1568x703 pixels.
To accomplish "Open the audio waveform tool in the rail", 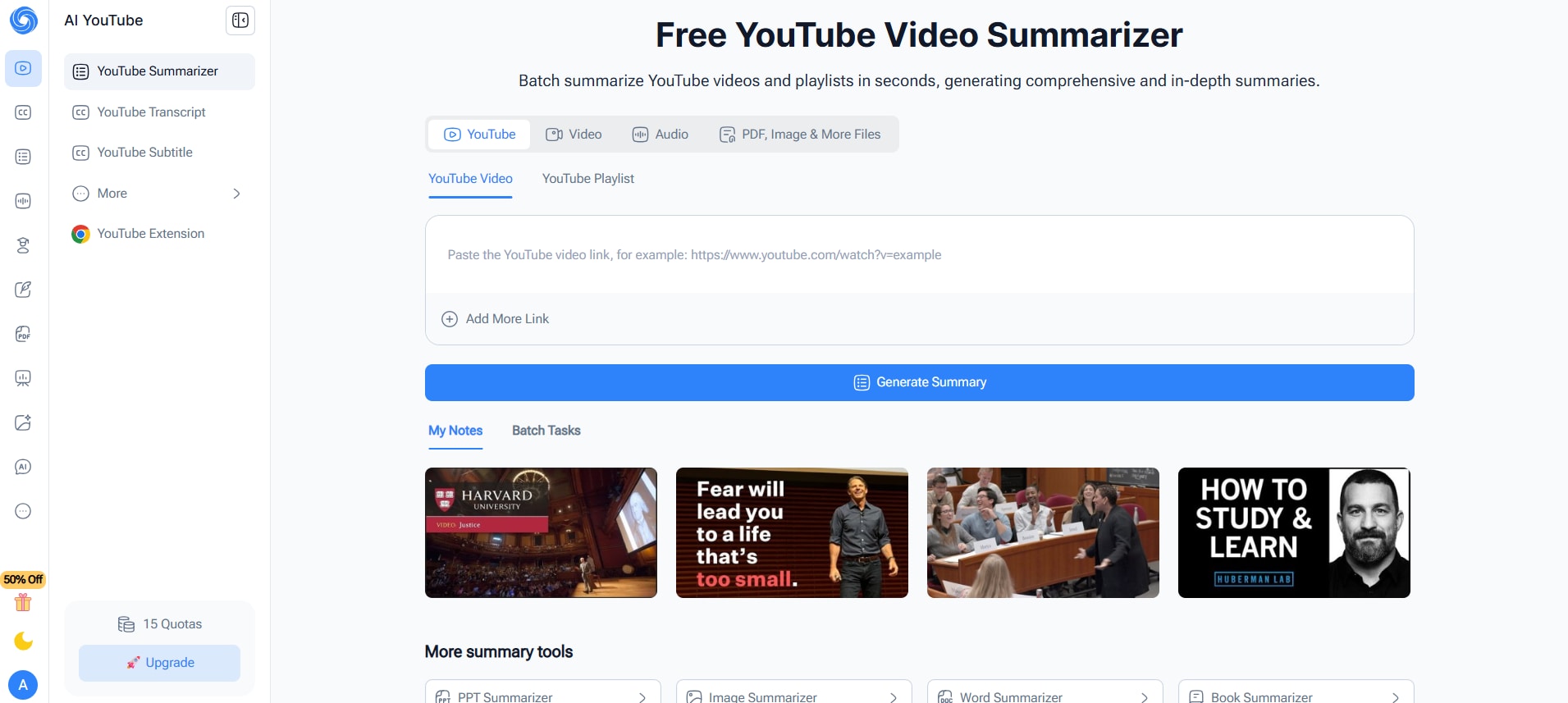I will 23,201.
